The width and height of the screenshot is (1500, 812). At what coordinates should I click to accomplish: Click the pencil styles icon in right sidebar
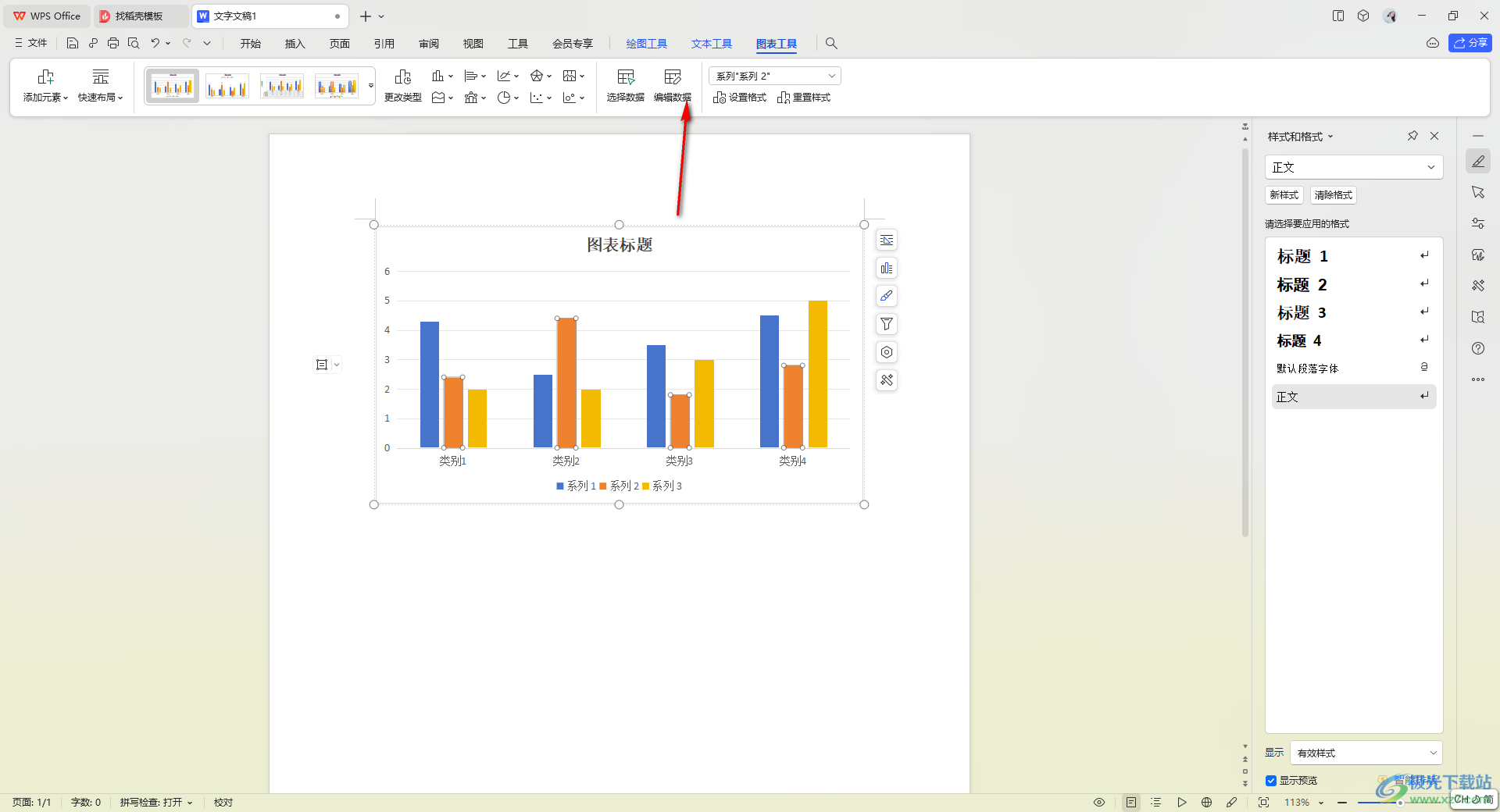(x=1478, y=162)
